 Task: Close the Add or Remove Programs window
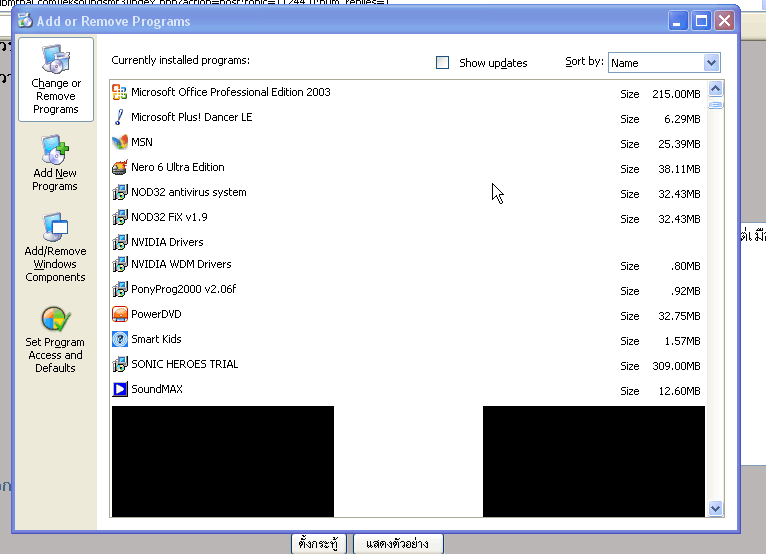(x=724, y=21)
